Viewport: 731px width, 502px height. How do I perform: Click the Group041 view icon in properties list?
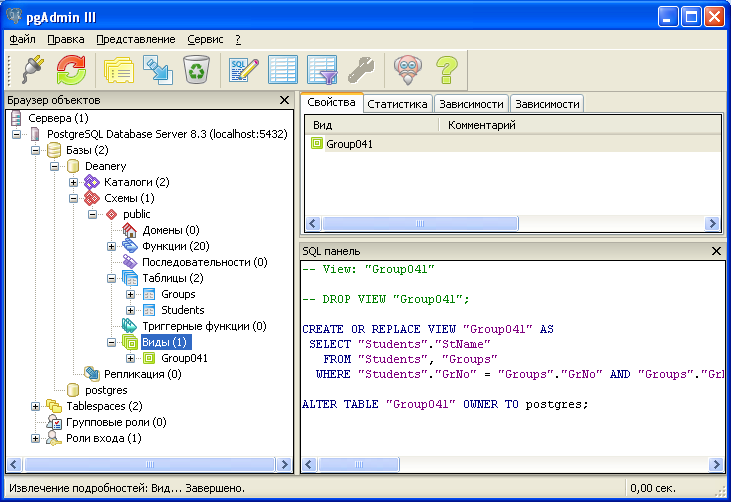point(317,144)
